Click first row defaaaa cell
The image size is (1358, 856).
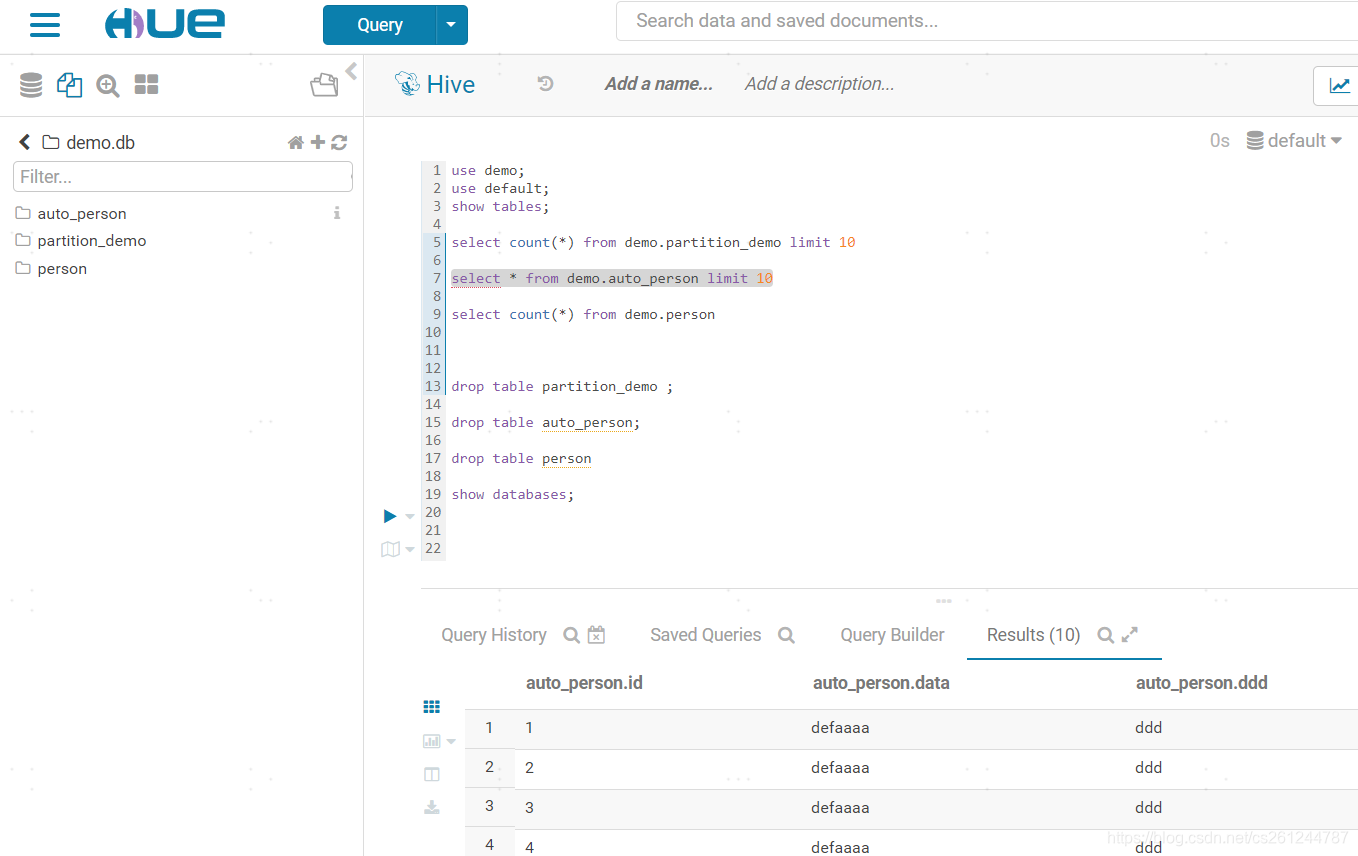pyautogui.click(x=840, y=728)
